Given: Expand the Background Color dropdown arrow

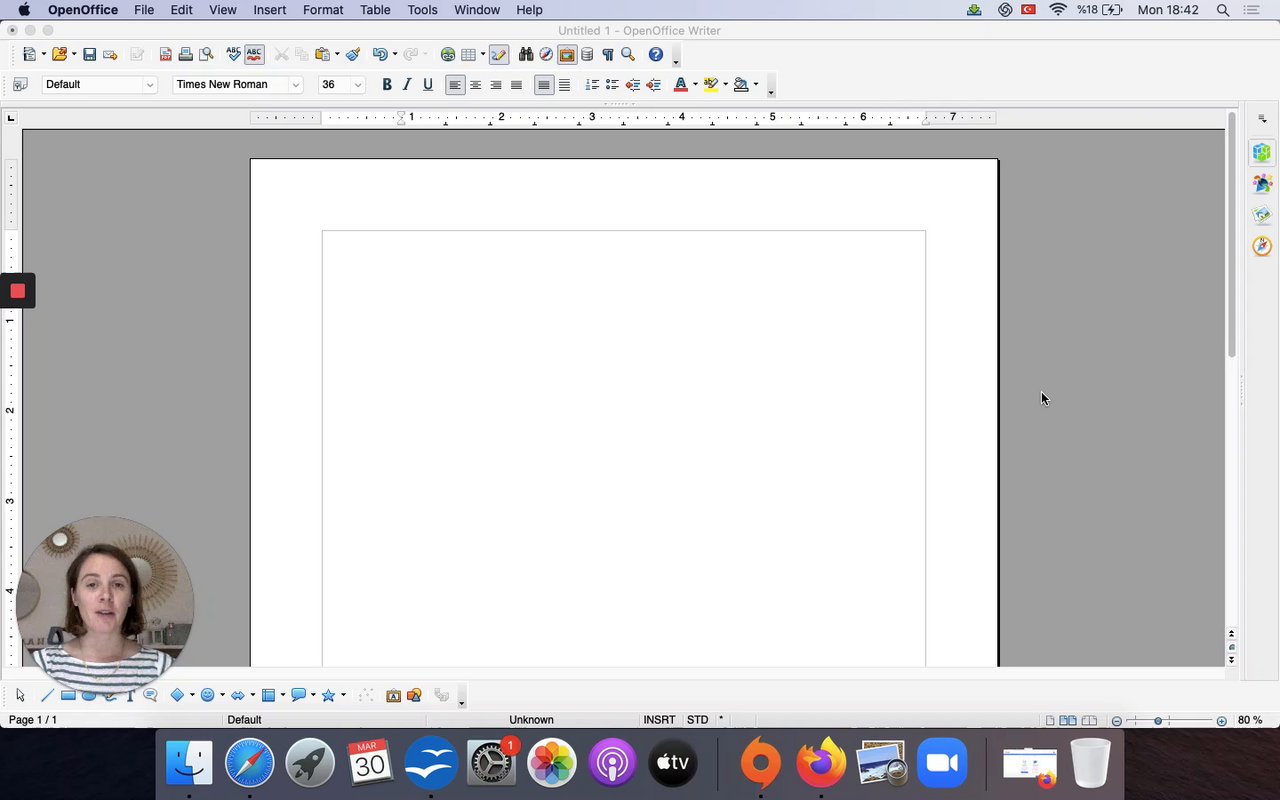Looking at the screenshot, I should [x=756, y=85].
